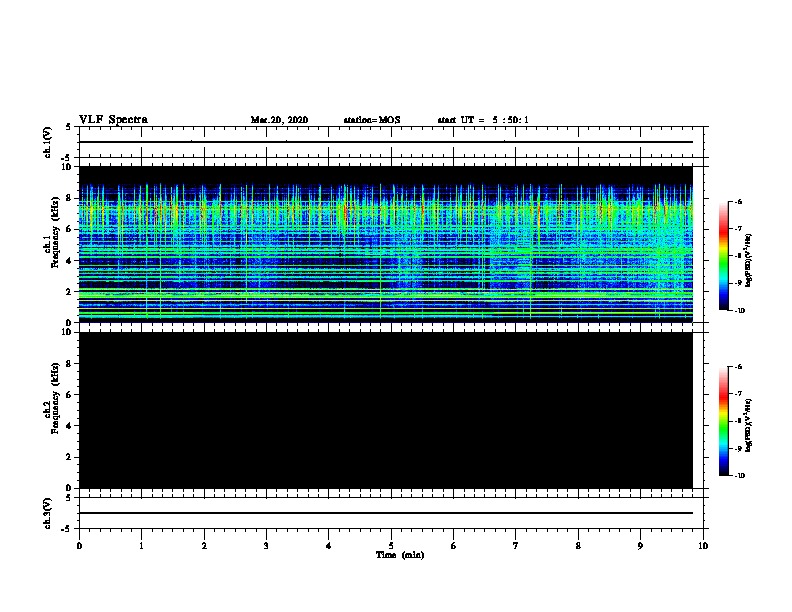Click the "5" tick on time axis
792x612 pixels.
[391, 546]
